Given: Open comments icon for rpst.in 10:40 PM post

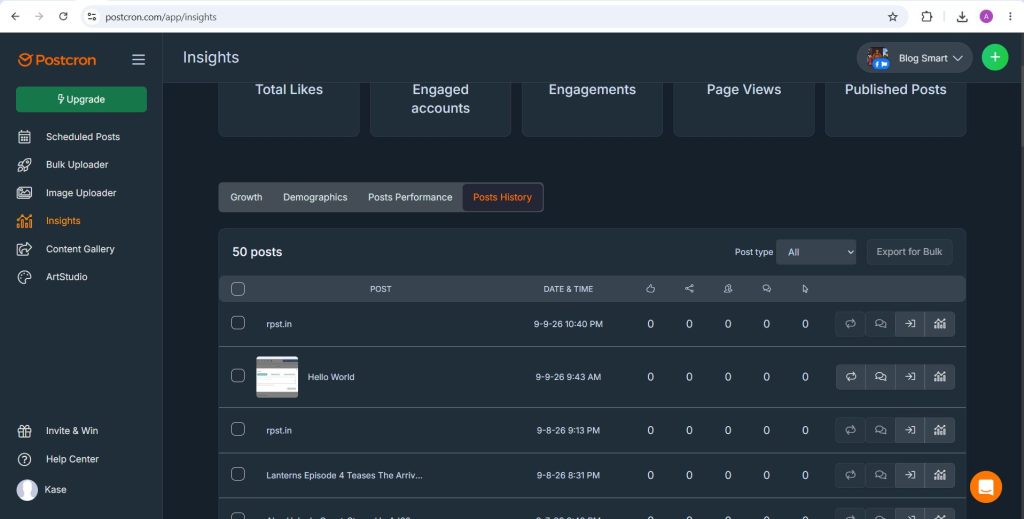Looking at the screenshot, I should (x=880, y=324).
